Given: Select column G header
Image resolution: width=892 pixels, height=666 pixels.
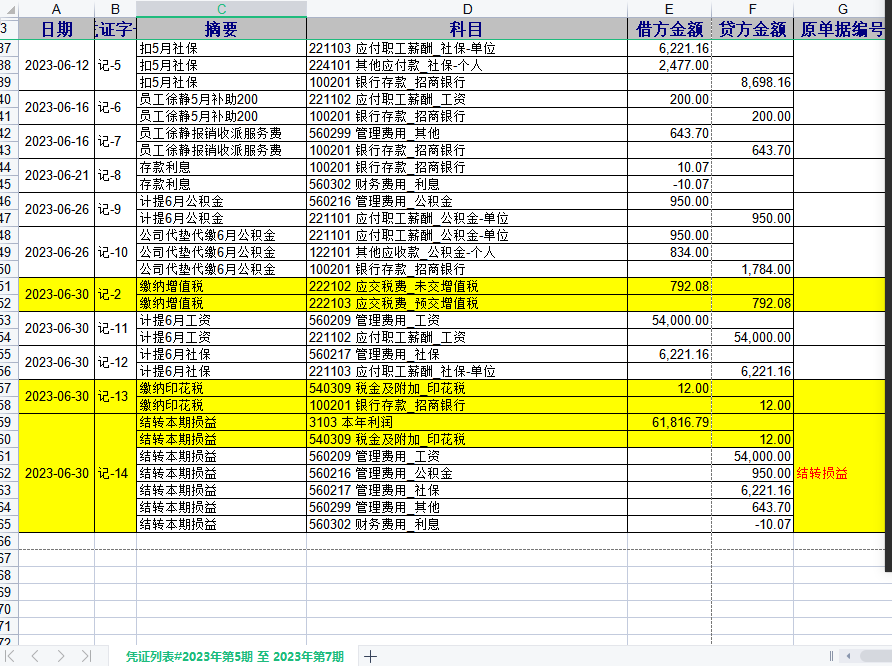Looking at the screenshot, I should [x=843, y=9].
